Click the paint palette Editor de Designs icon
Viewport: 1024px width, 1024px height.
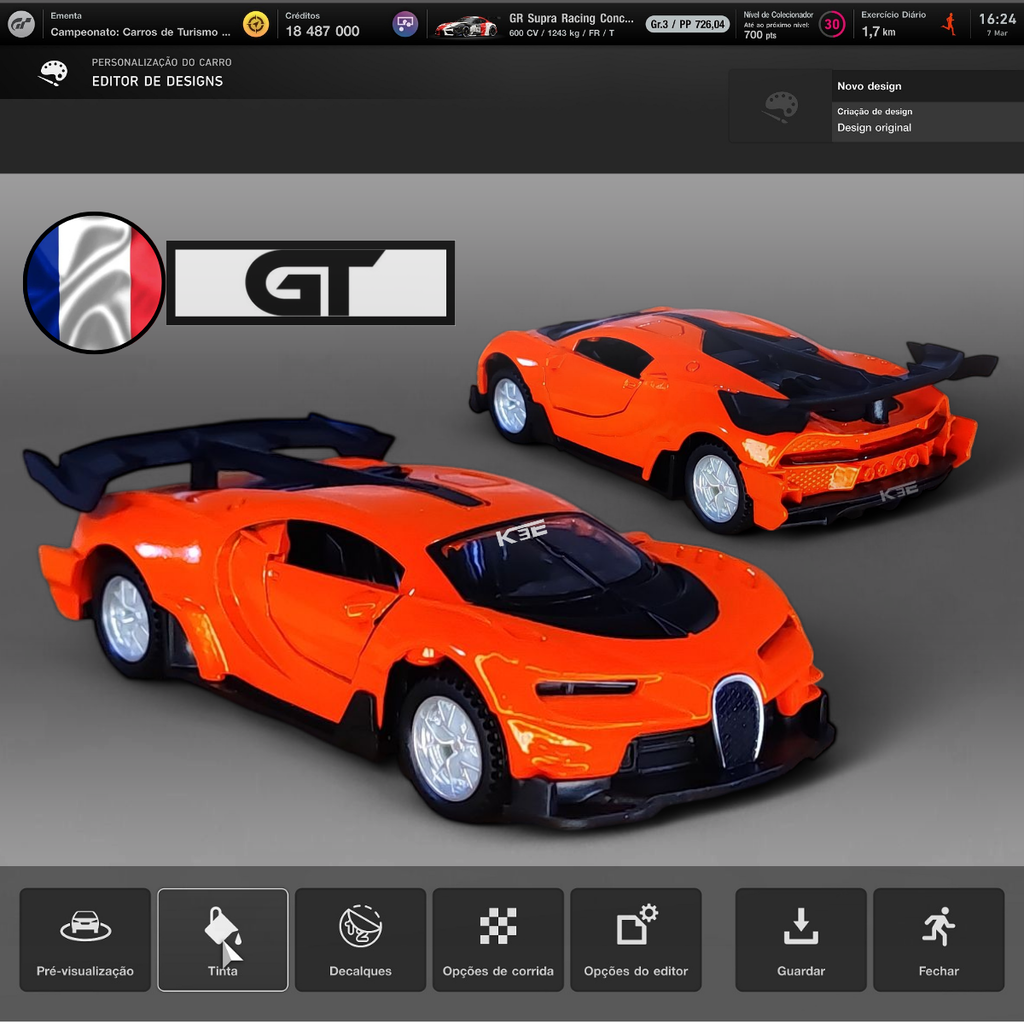(54, 72)
